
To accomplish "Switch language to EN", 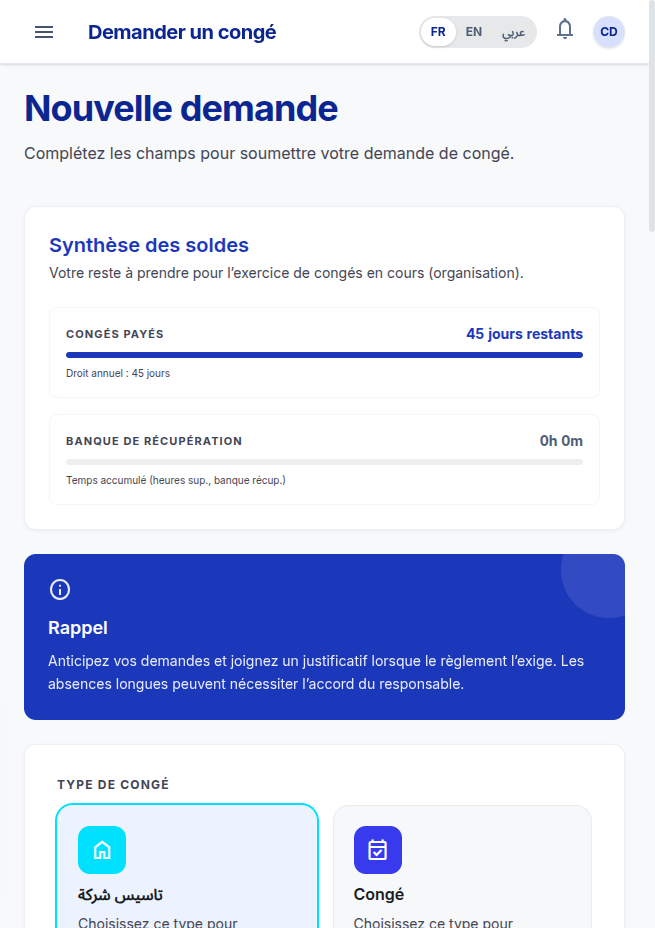I will [473, 32].
